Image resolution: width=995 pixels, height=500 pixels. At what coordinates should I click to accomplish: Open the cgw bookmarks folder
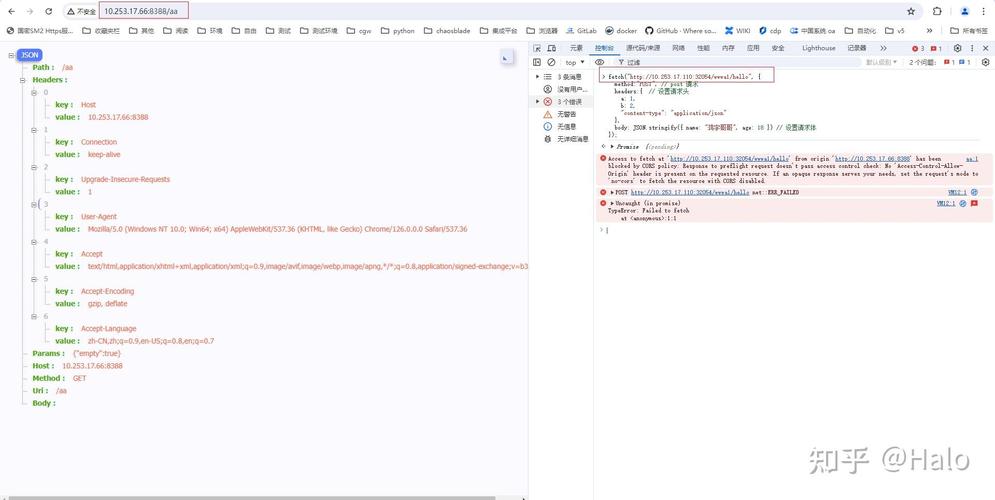(x=359, y=30)
